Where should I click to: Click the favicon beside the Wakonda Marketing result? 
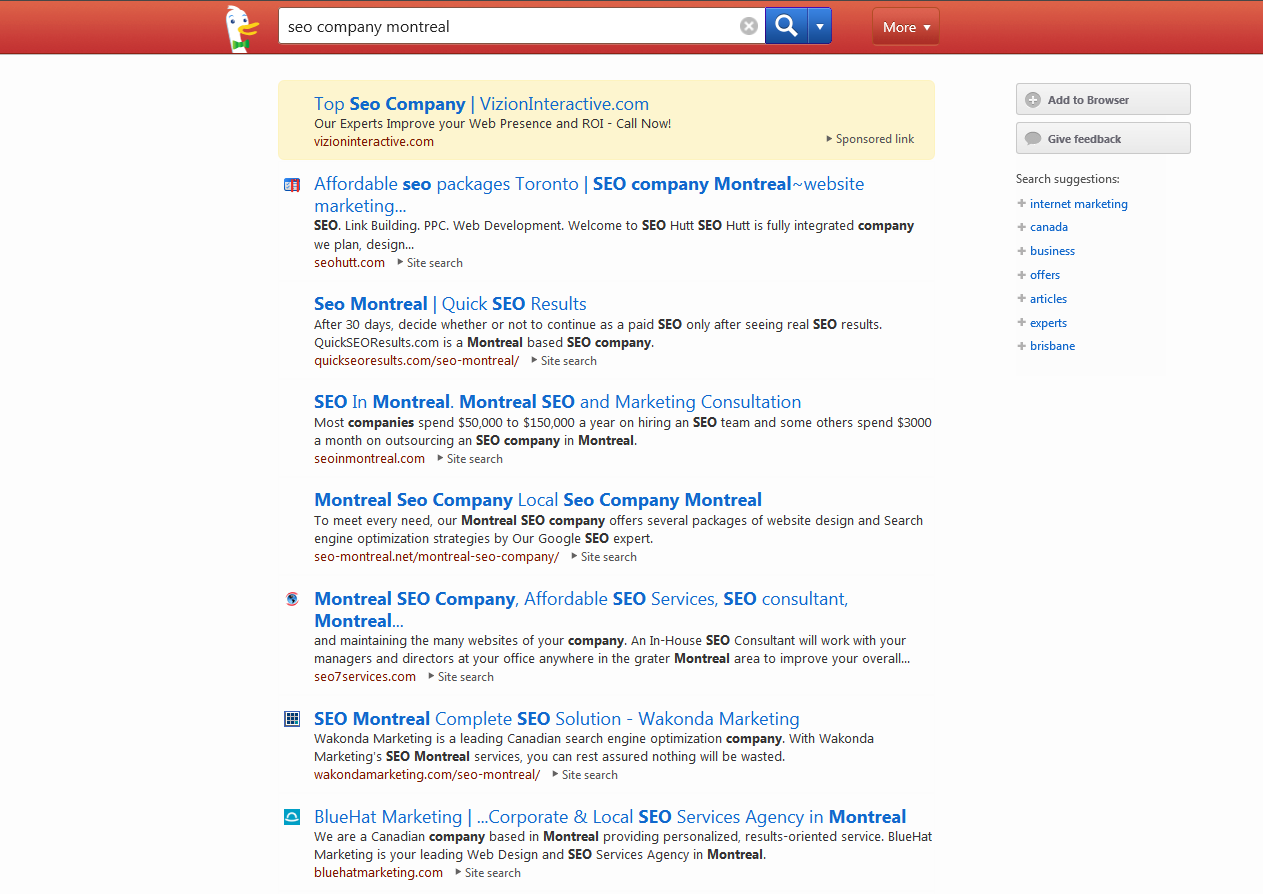click(291, 718)
